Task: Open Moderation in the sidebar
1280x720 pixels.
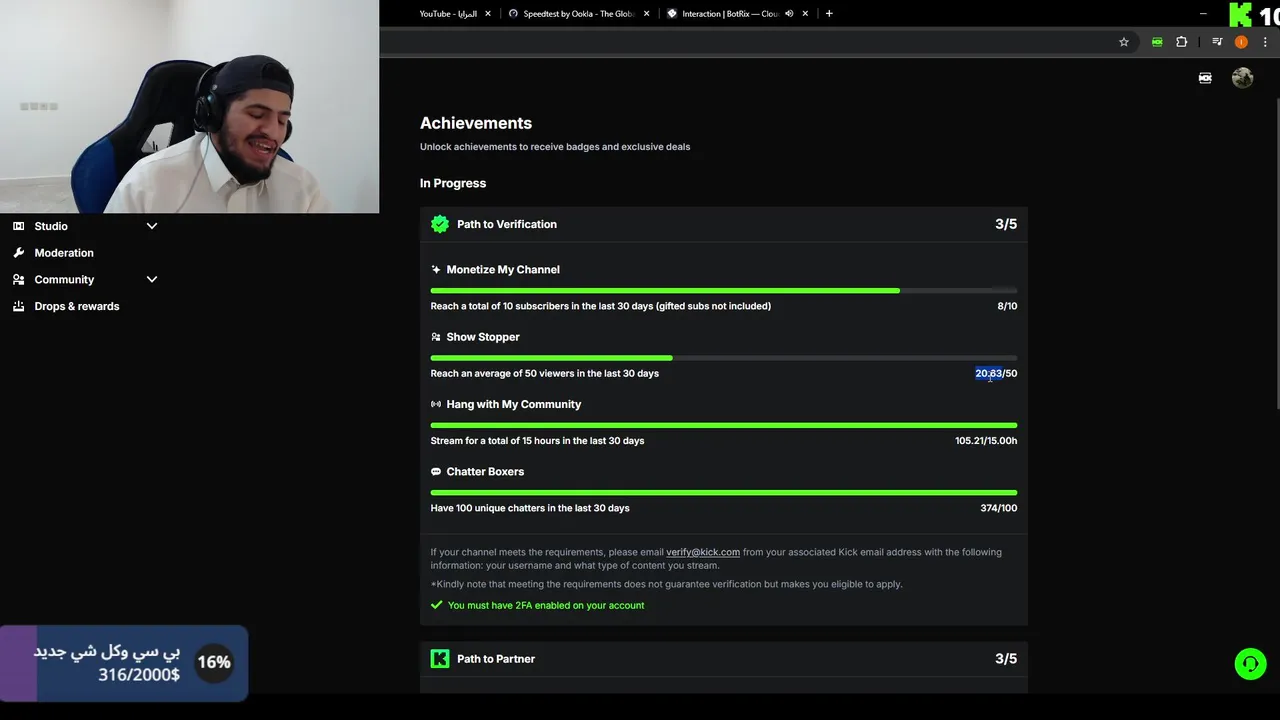Action: tap(64, 253)
